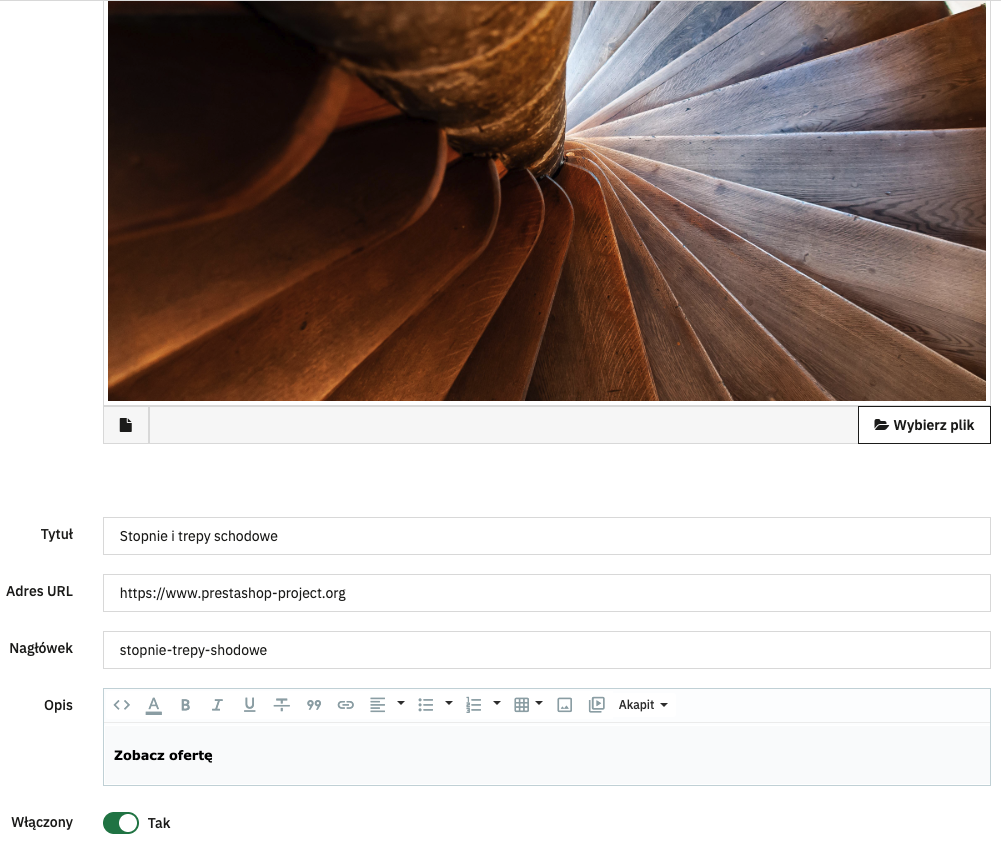Click the Wybierz plik button
The height and width of the screenshot is (858, 1001).
924,425
